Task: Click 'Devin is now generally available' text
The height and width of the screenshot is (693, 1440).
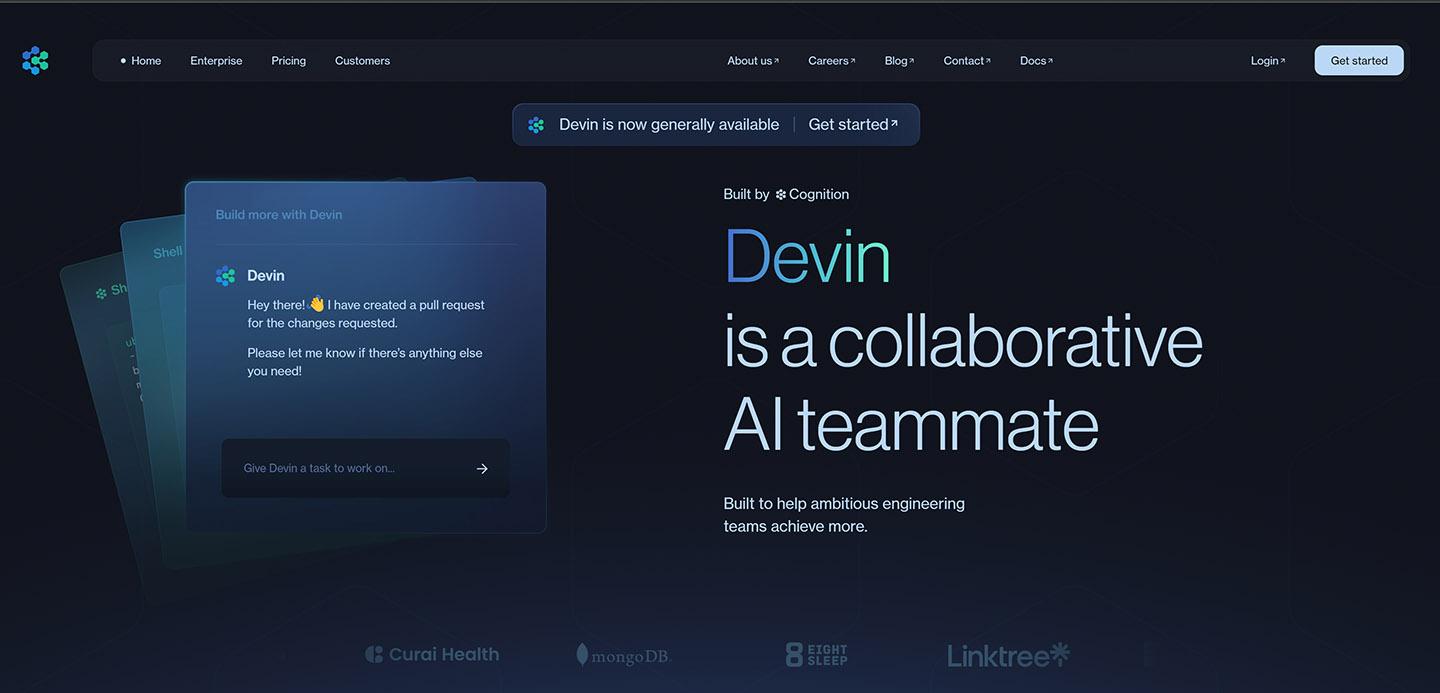Action: point(669,125)
